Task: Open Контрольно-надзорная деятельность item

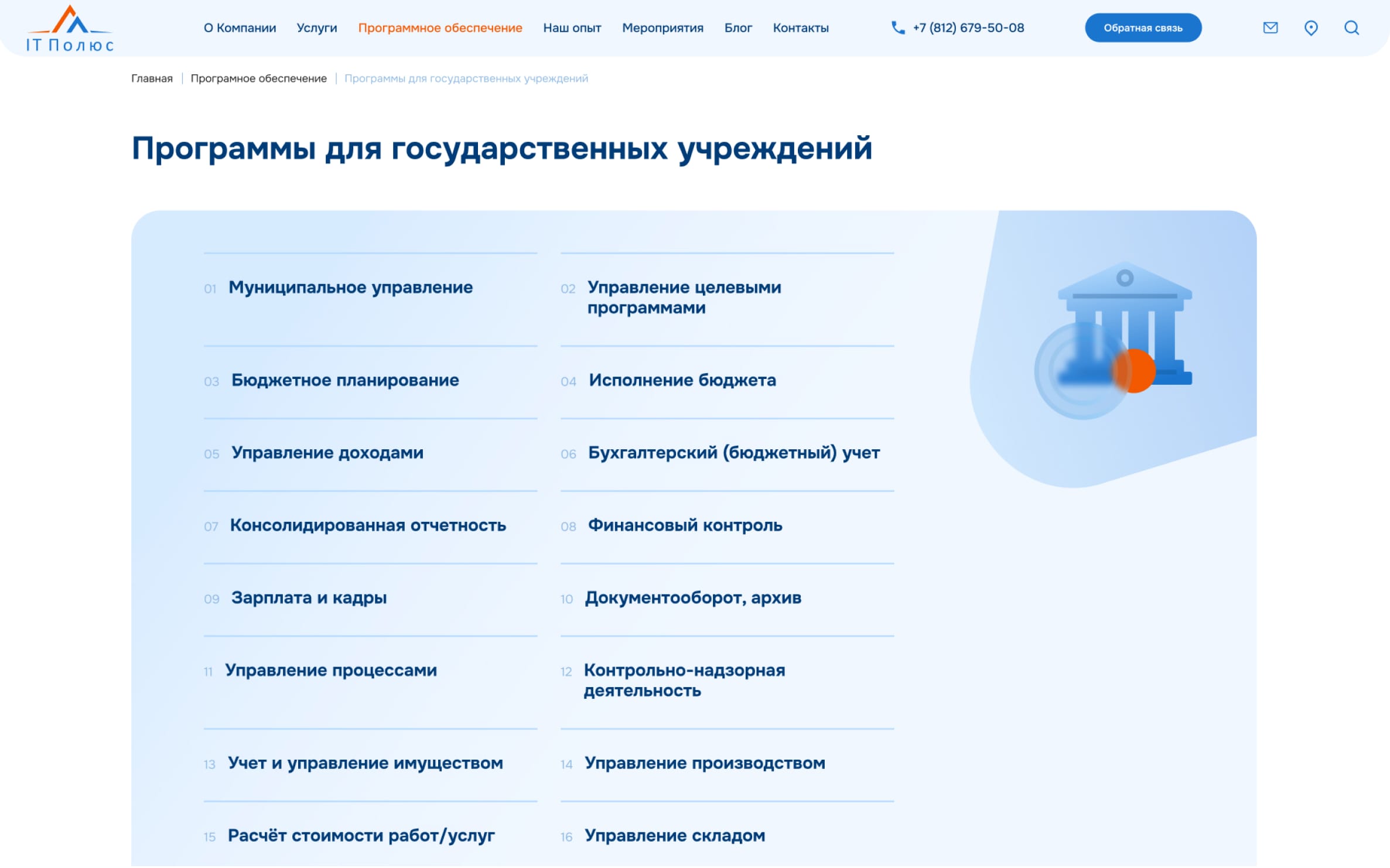Action: pos(684,681)
